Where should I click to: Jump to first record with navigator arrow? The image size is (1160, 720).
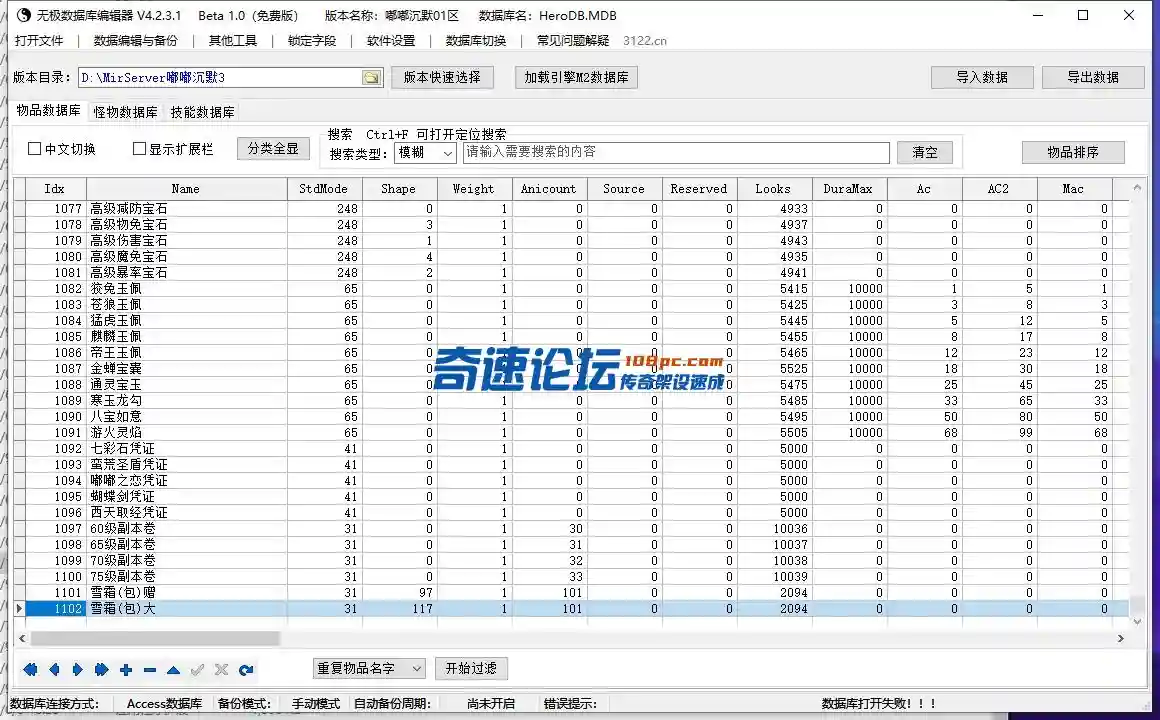[30, 670]
